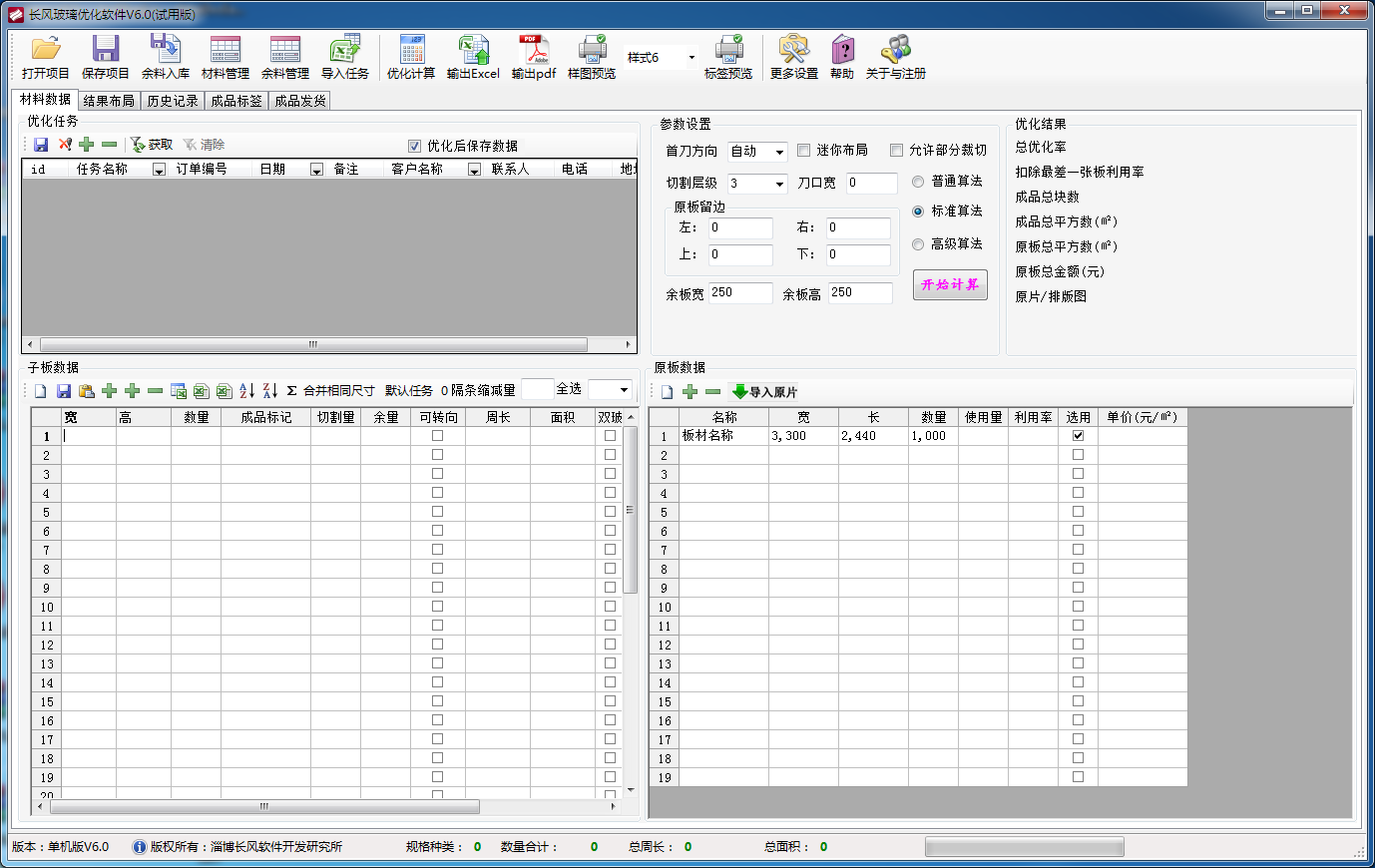
Task: Click the 刀口宽 input field
Action: pos(872,184)
